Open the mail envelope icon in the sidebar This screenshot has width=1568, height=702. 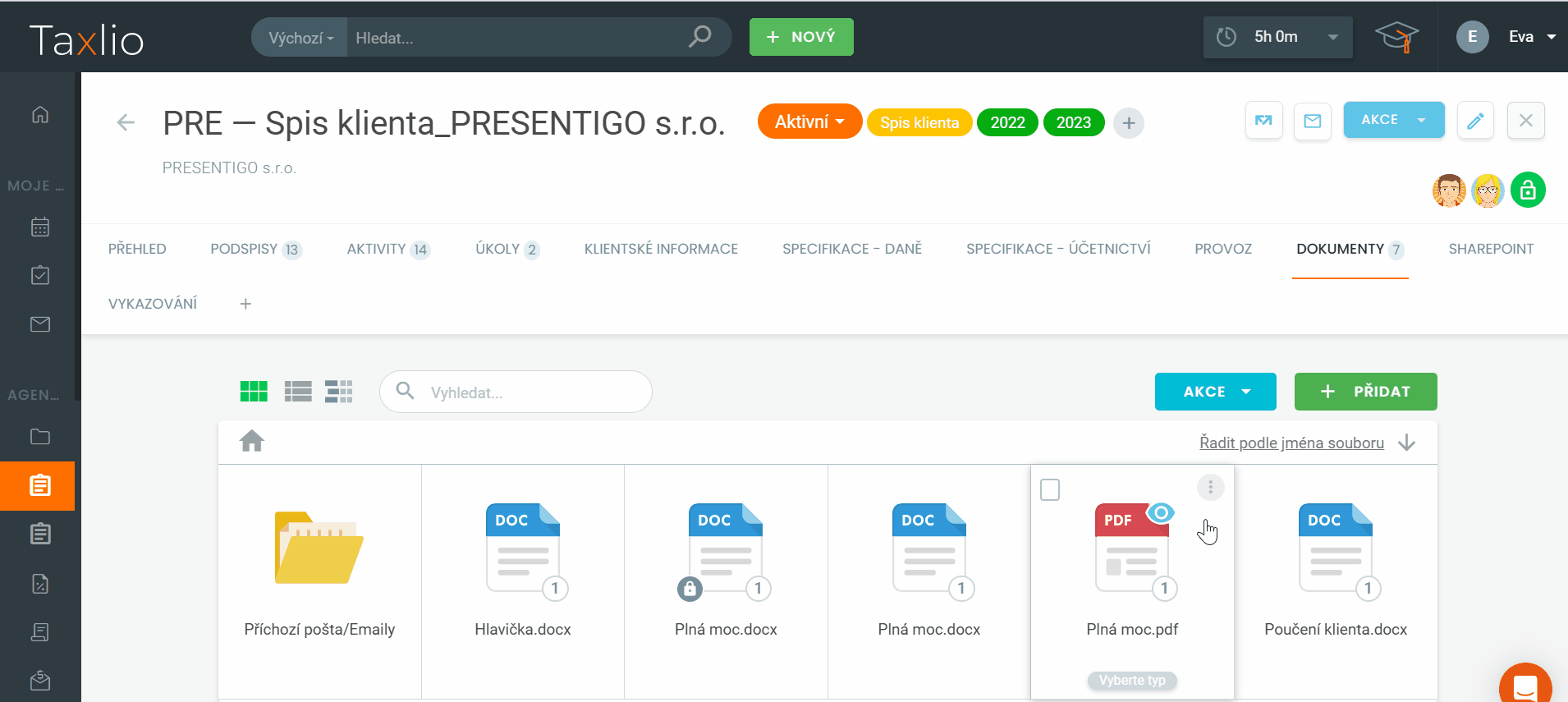pyautogui.click(x=40, y=324)
